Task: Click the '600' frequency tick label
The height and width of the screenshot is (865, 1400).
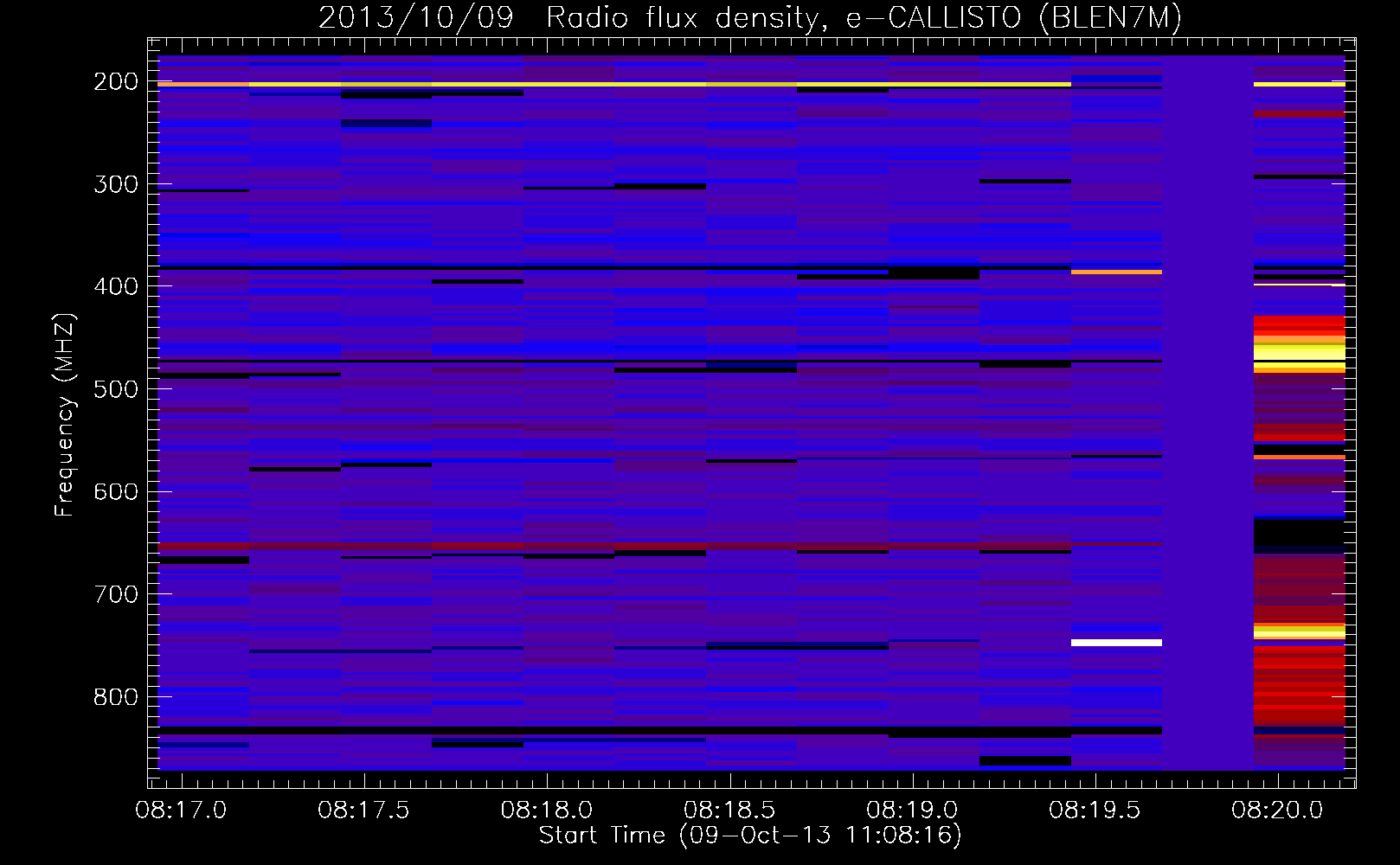Action: (116, 491)
